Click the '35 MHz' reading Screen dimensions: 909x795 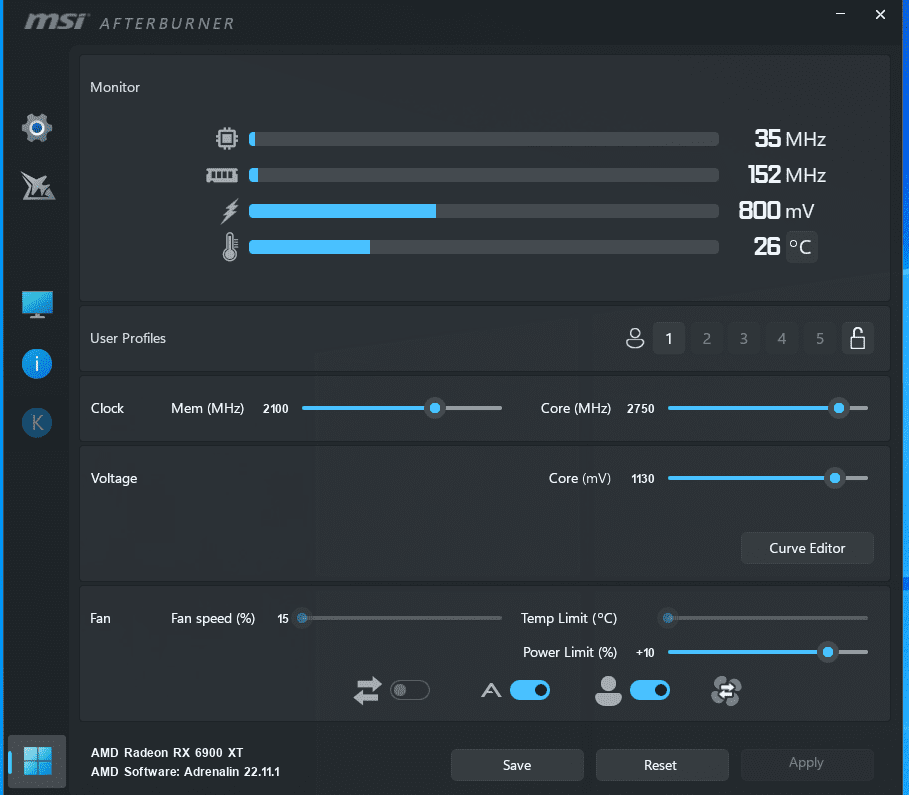click(x=790, y=139)
